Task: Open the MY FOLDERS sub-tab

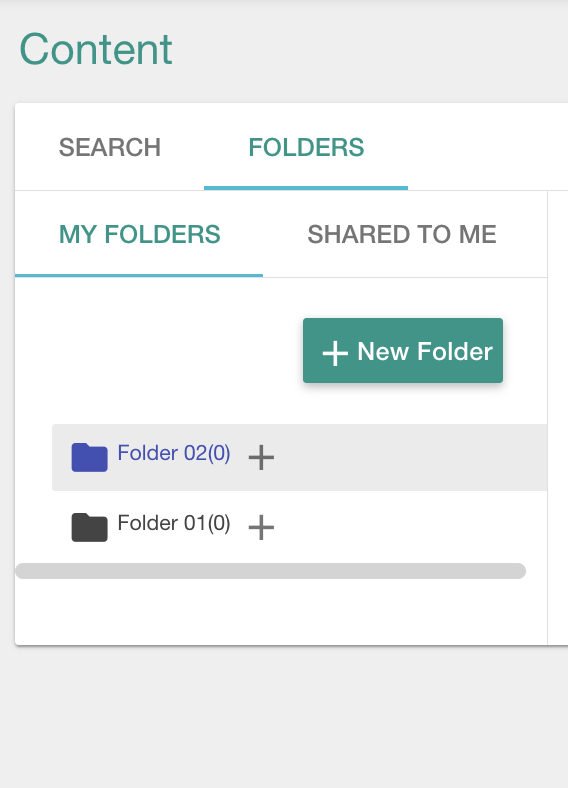Action: point(139,234)
